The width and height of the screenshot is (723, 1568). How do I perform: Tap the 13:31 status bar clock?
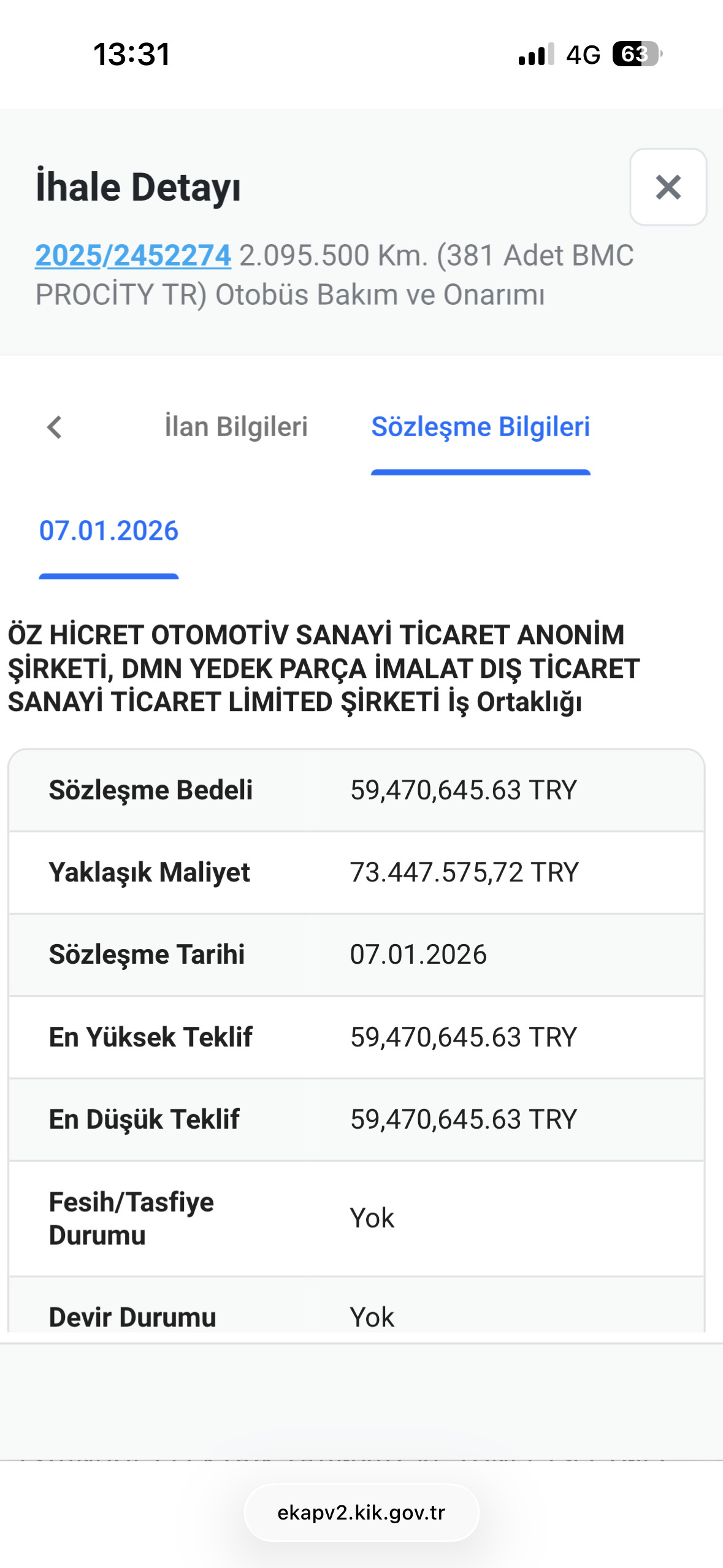pos(132,54)
